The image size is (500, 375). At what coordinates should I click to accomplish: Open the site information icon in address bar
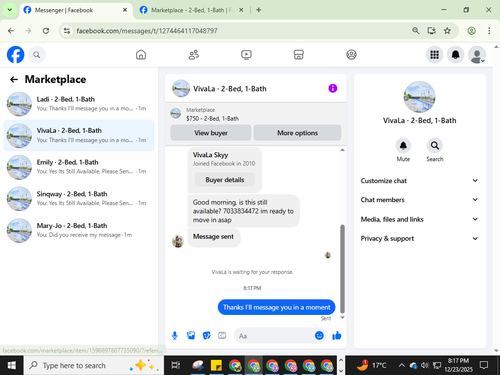click(67, 31)
